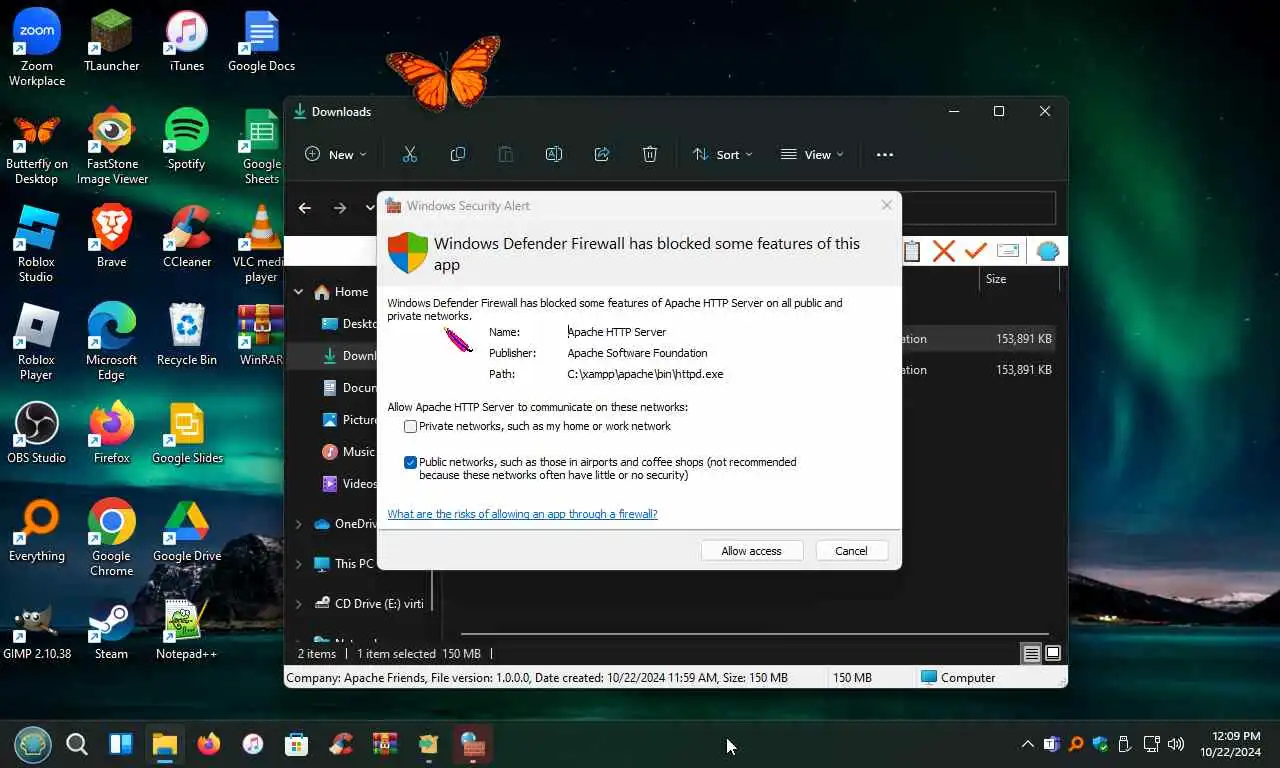The width and height of the screenshot is (1280, 768).
Task: Click the Delete trash icon in Downloads toolbar
Action: coord(649,154)
